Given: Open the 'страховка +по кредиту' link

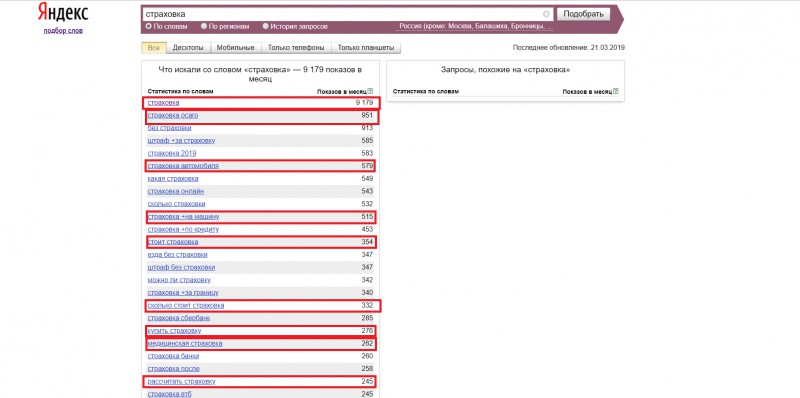Looking at the screenshot, I should tap(183, 230).
